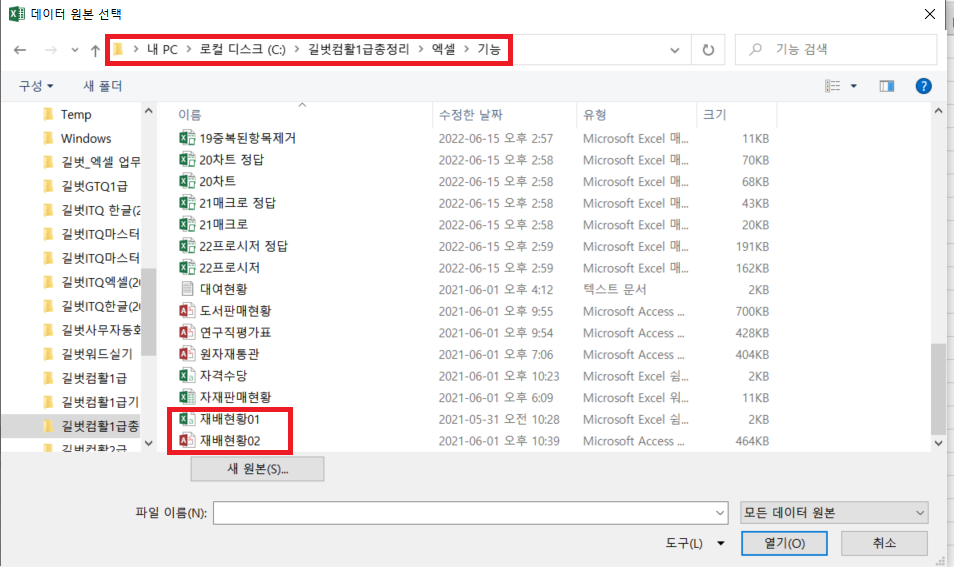Expand the address bar history dropdown
The width and height of the screenshot is (954, 567).
[676, 50]
